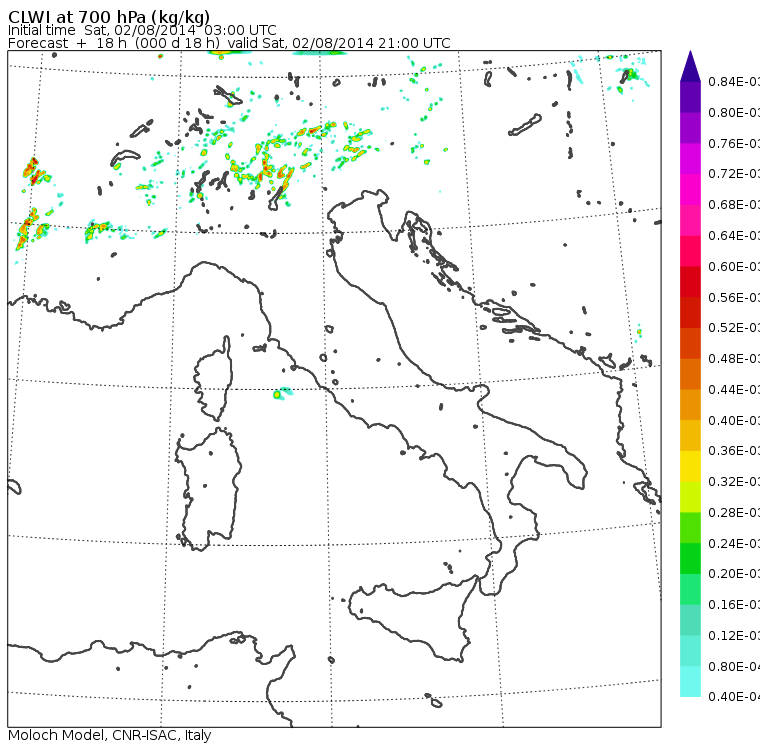Select colorbar band between 0.60E-03 and 0.64E-03
Screen dimensions: 760x749
(x=690, y=251)
